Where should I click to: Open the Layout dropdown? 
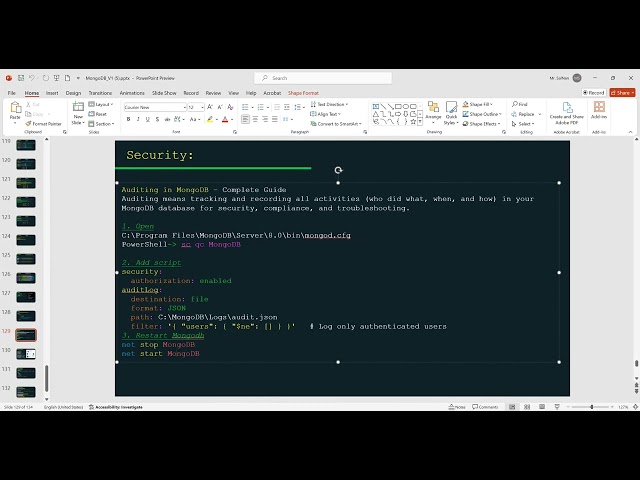[101, 104]
